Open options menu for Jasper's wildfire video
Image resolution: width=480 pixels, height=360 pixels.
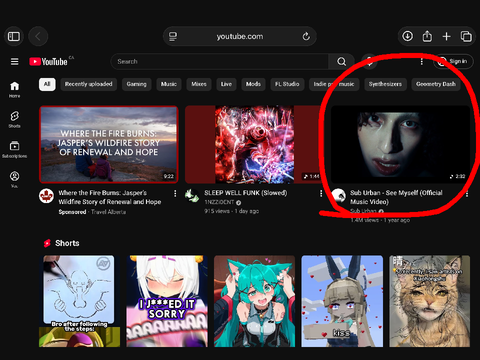click(x=175, y=193)
